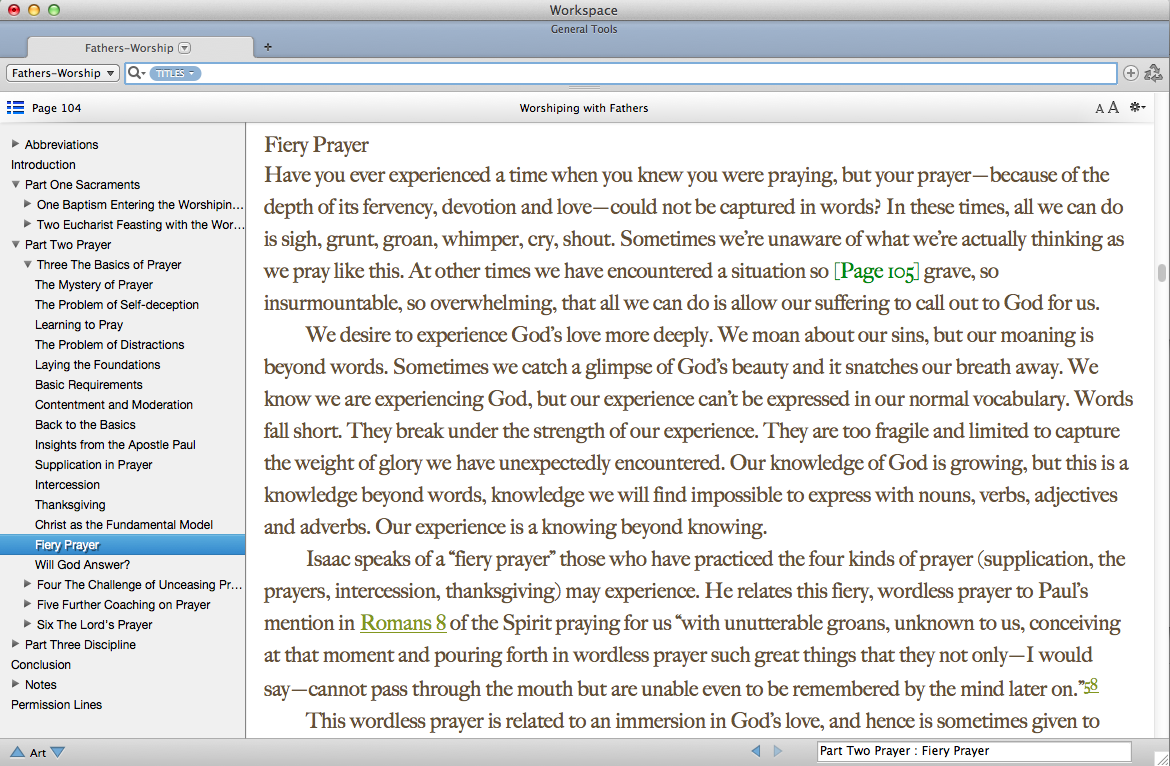The image size is (1170, 766).
Task: Go forward with the right history arrow
Action: [x=778, y=751]
